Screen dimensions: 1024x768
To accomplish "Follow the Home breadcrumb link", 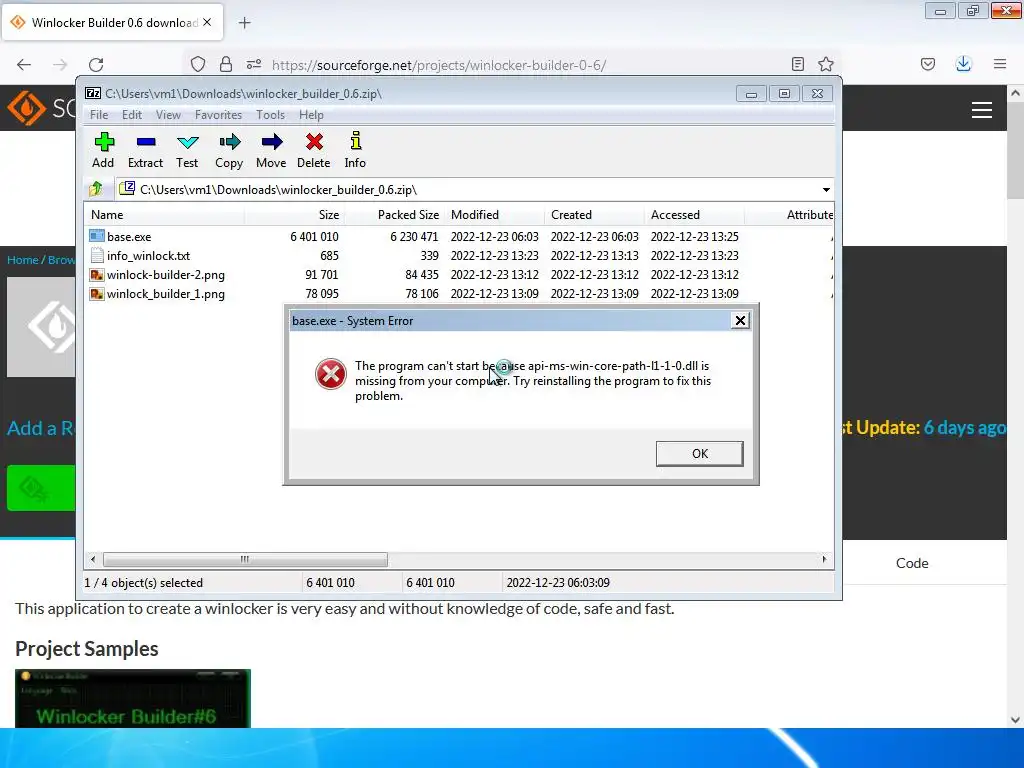I will [23, 260].
